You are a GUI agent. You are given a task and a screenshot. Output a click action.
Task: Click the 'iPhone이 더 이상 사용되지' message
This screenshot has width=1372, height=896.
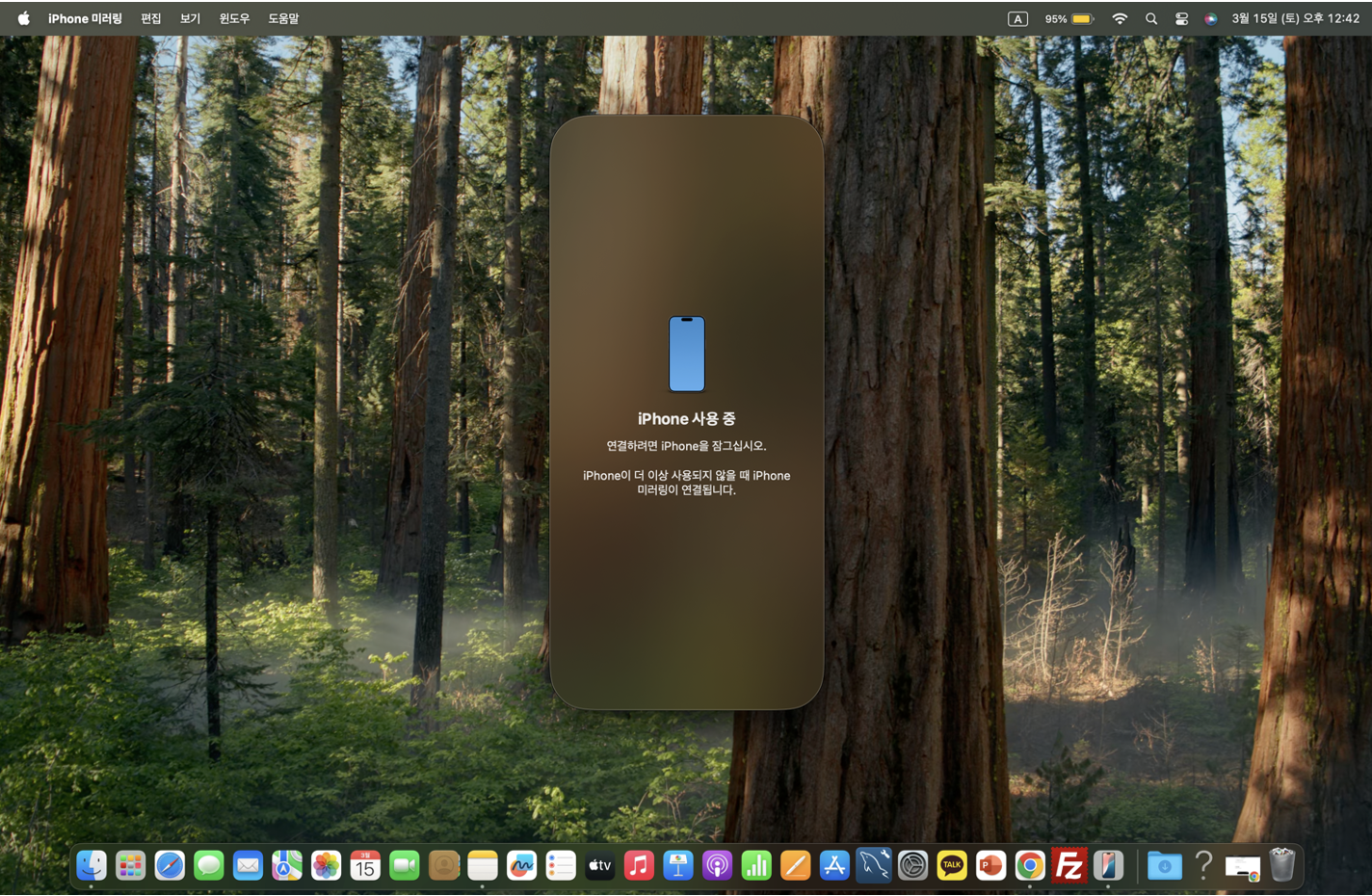tap(687, 483)
